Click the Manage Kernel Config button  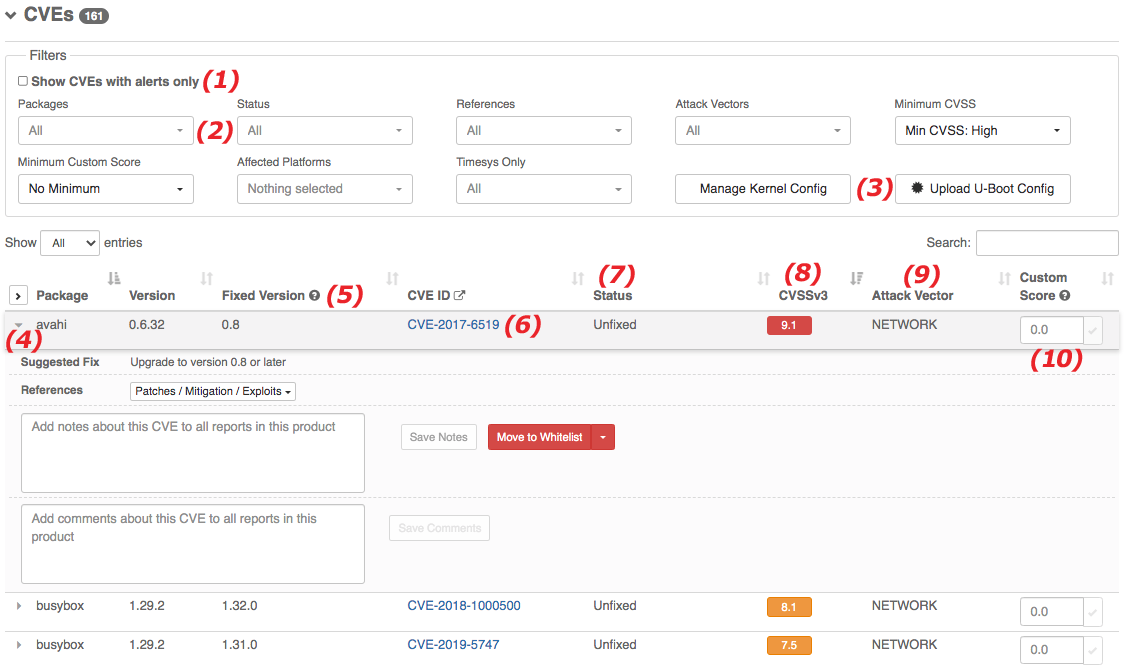point(762,188)
